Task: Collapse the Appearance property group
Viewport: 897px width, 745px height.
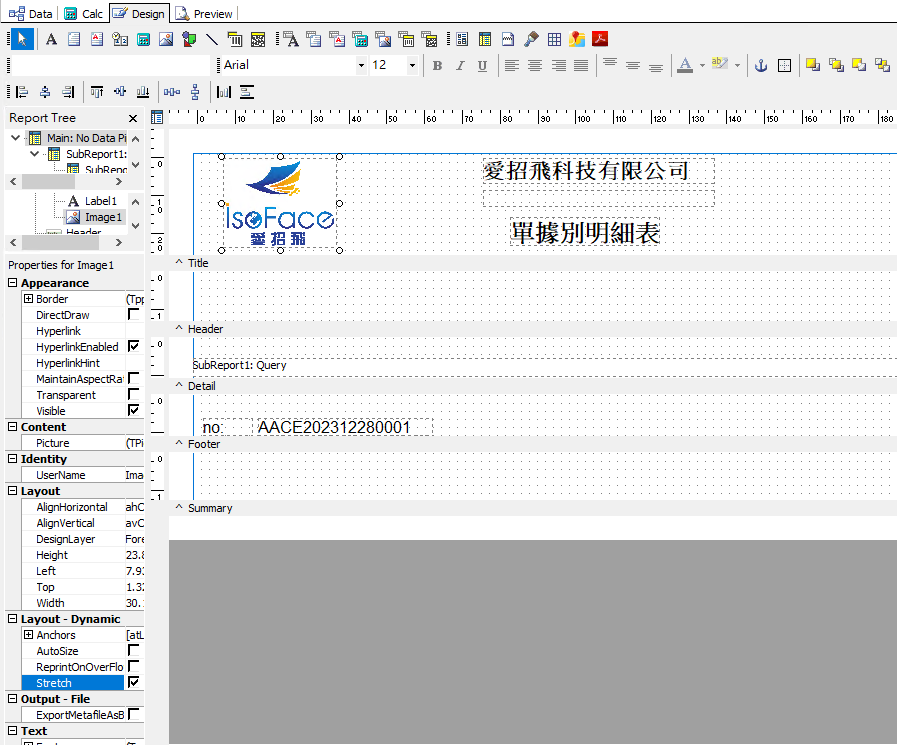Action: coord(13,283)
